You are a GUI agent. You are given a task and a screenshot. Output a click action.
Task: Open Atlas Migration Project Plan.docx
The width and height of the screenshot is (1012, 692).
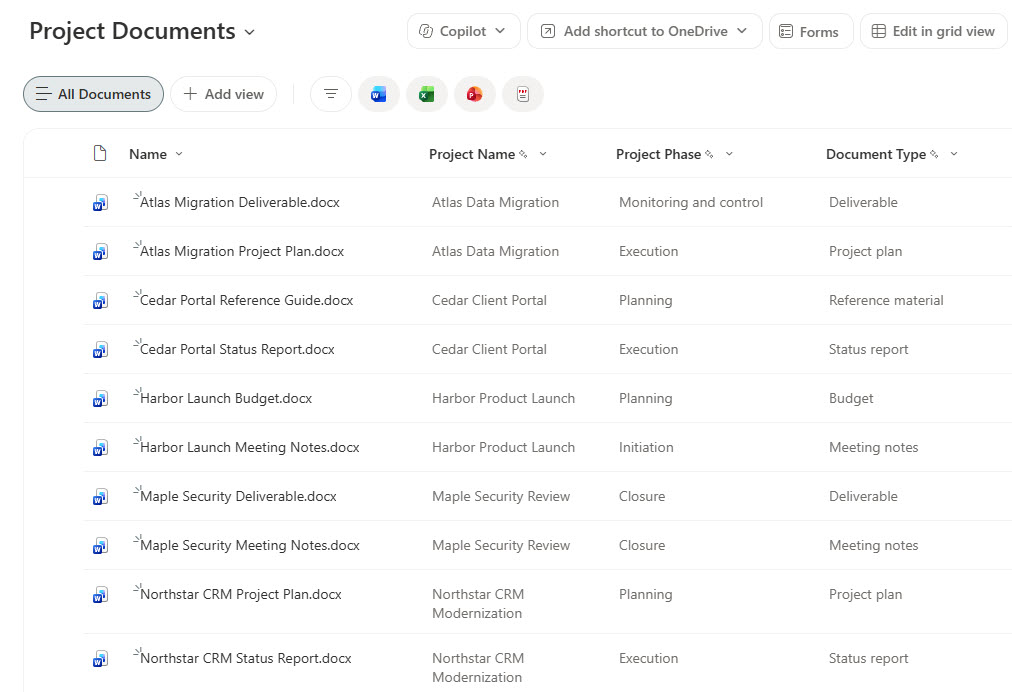point(242,252)
